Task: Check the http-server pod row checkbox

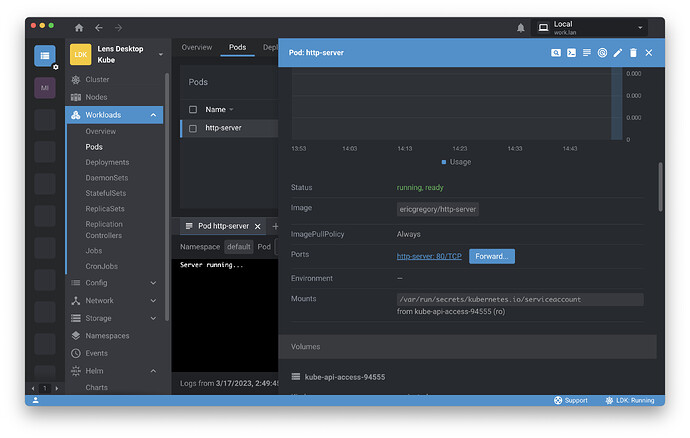Action: (193, 128)
